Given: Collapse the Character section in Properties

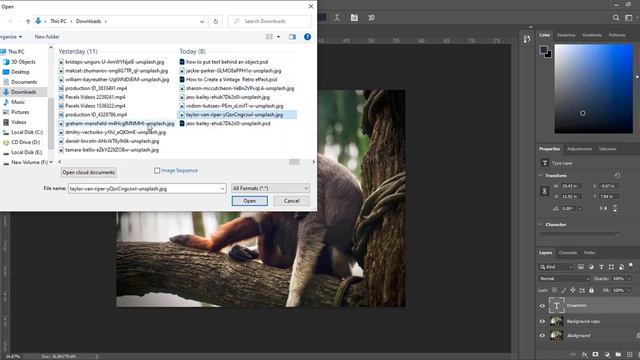Looking at the screenshot, I should tap(541, 224).
